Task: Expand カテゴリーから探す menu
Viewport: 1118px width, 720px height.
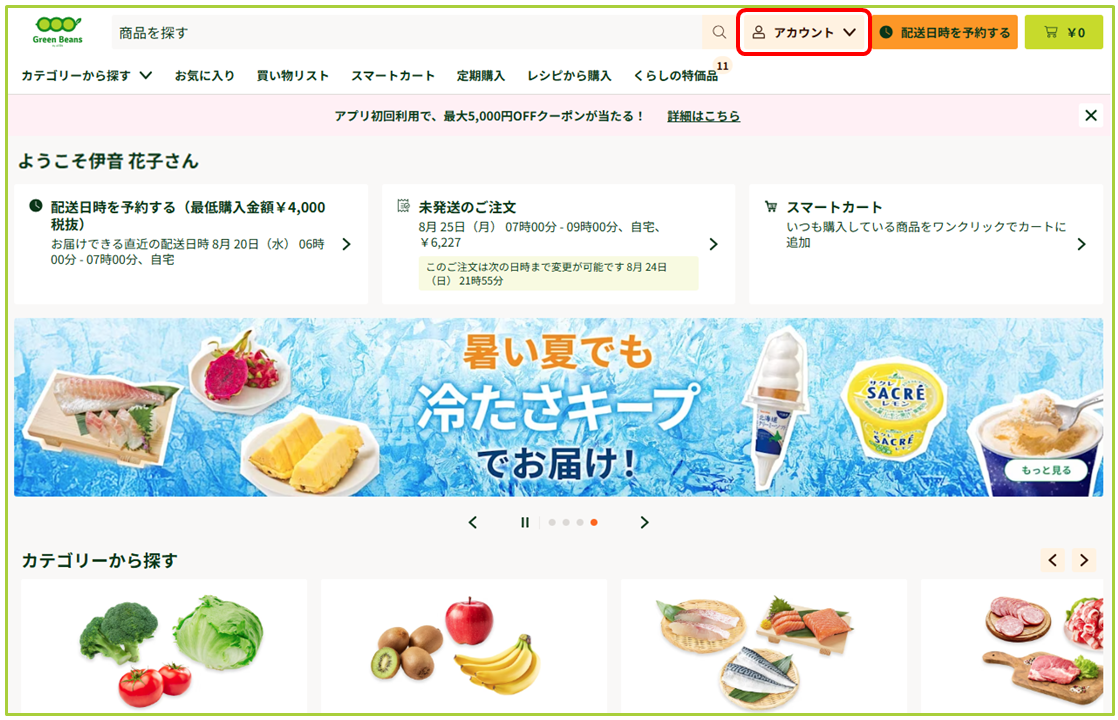Action: coord(86,76)
